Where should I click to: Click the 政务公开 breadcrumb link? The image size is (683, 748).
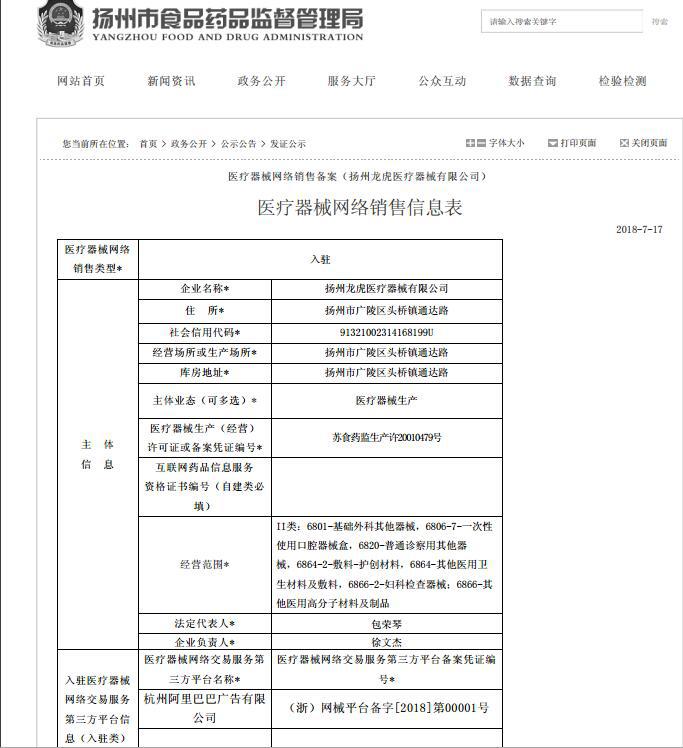[189, 144]
